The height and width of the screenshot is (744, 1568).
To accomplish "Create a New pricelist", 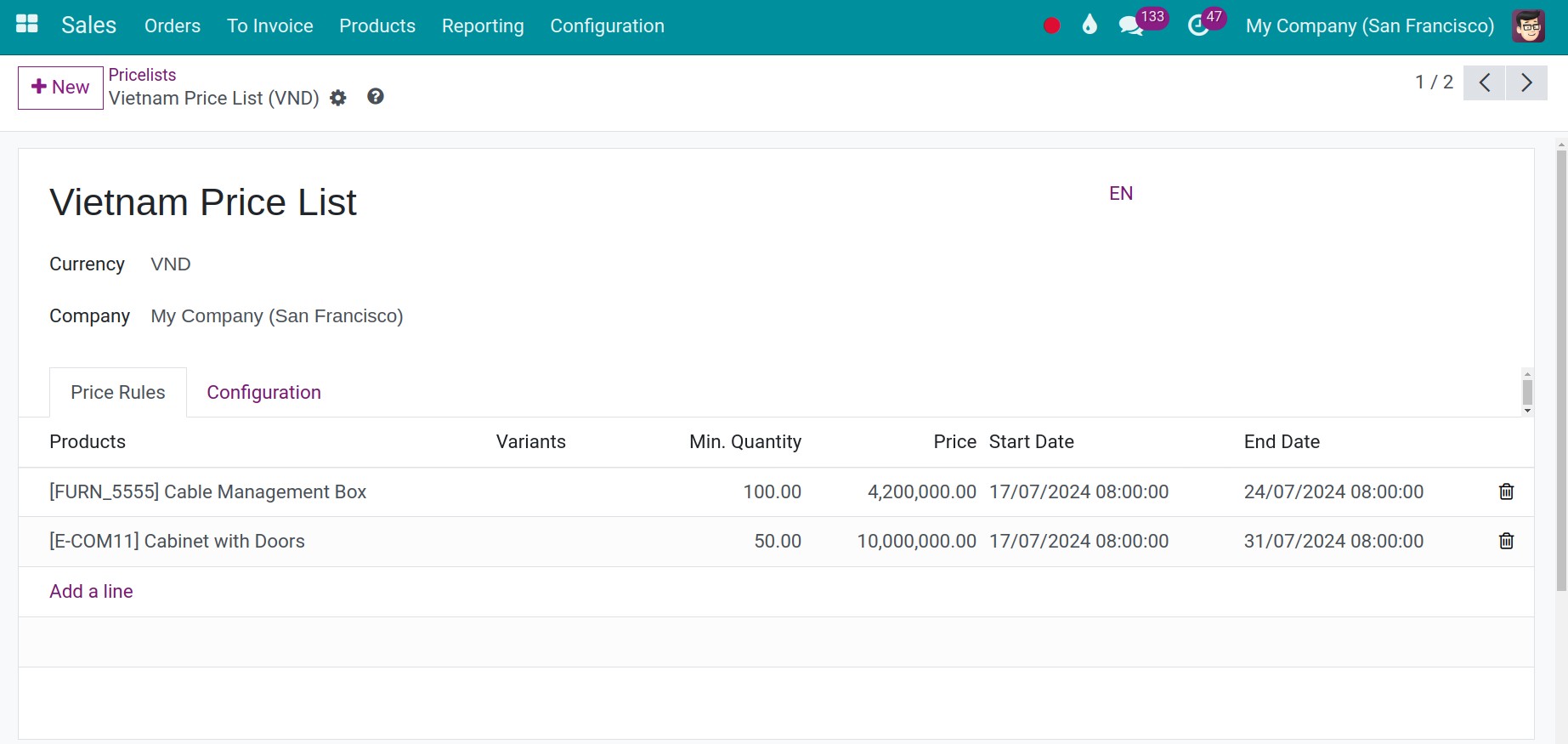I will click(60, 88).
